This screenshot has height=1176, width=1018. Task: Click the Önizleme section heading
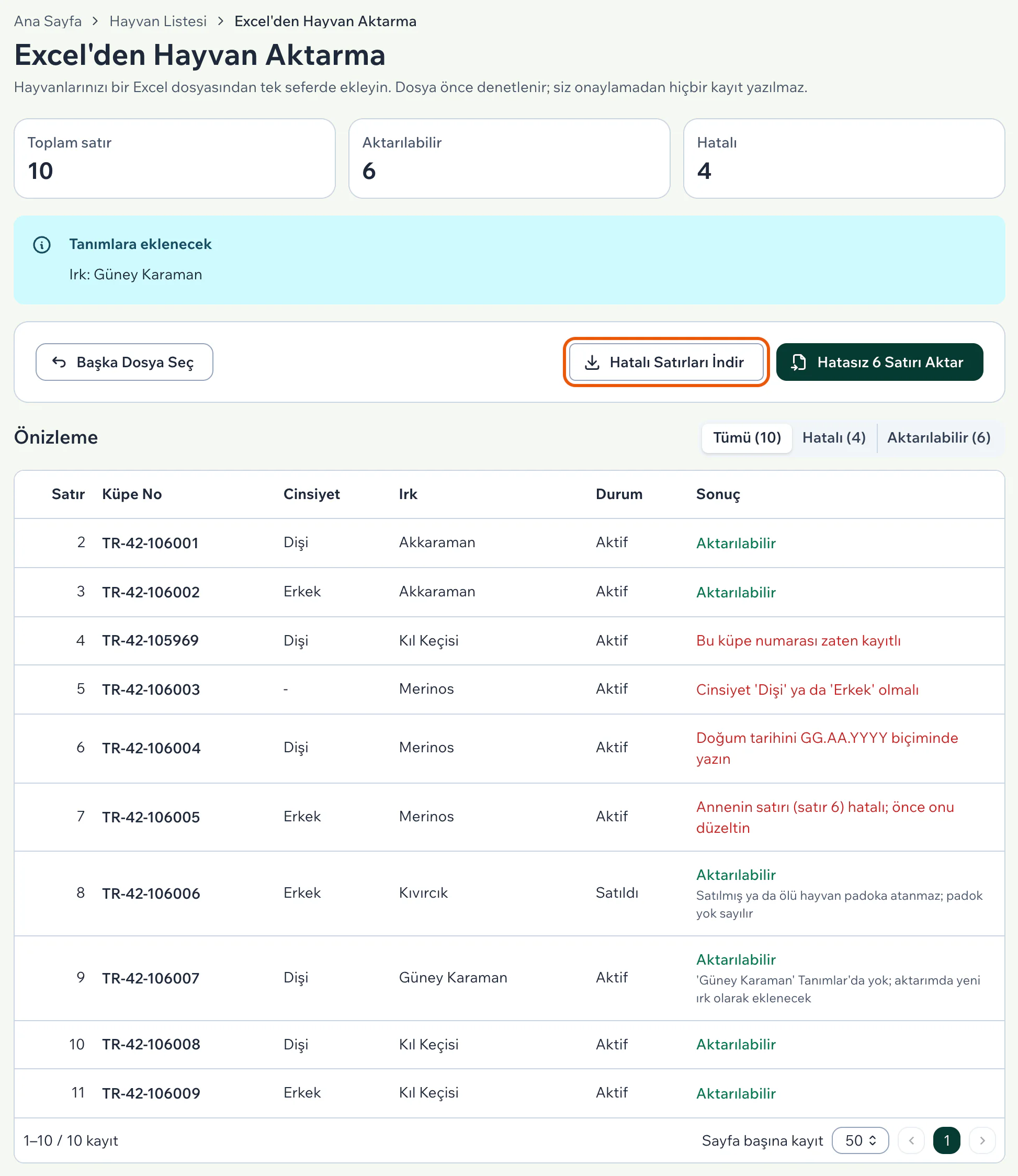[55, 437]
